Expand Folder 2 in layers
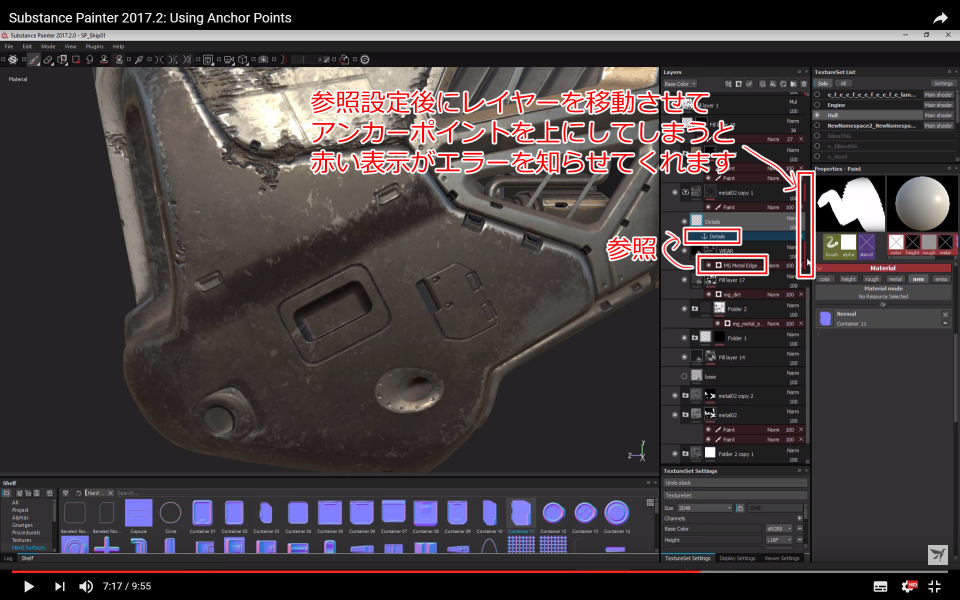This screenshot has width=960, height=600. click(x=695, y=309)
